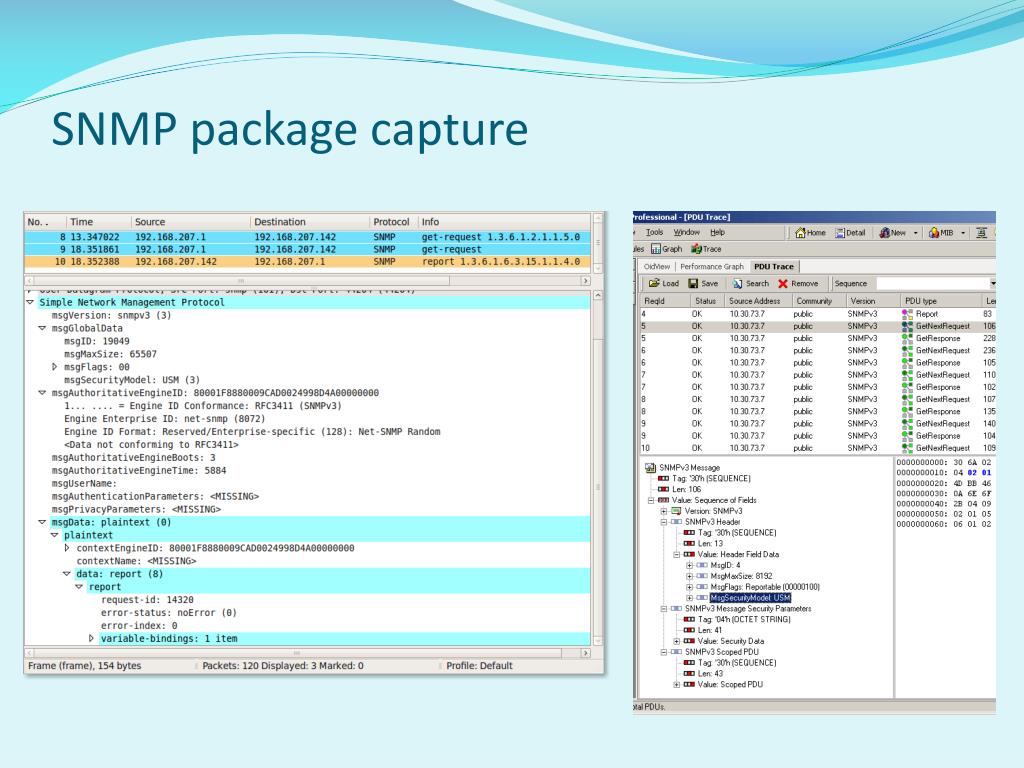The height and width of the screenshot is (768, 1024).
Task: Switch to the Performance Graph tab
Action: point(712,266)
